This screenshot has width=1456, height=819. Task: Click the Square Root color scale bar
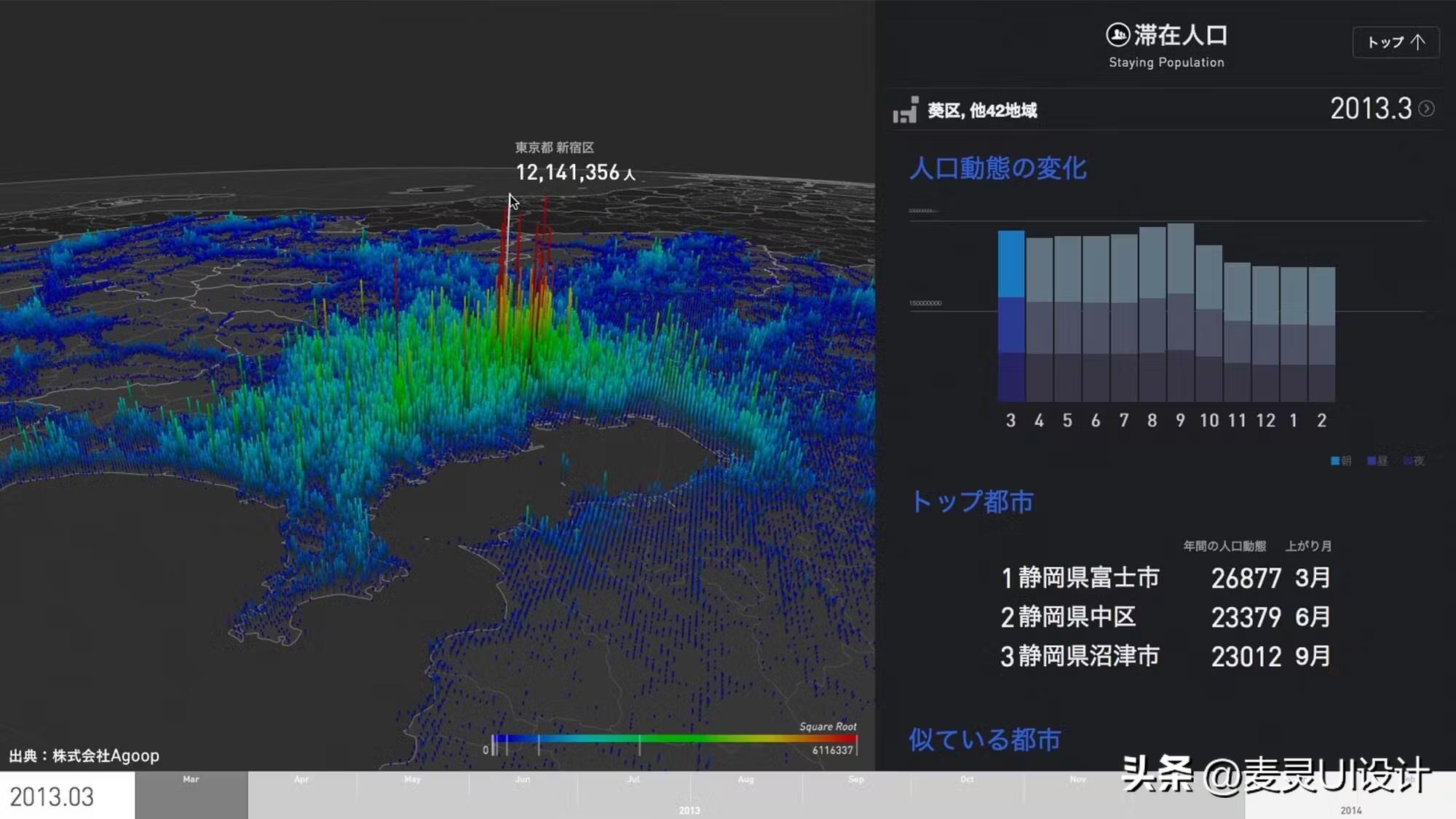point(673,739)
